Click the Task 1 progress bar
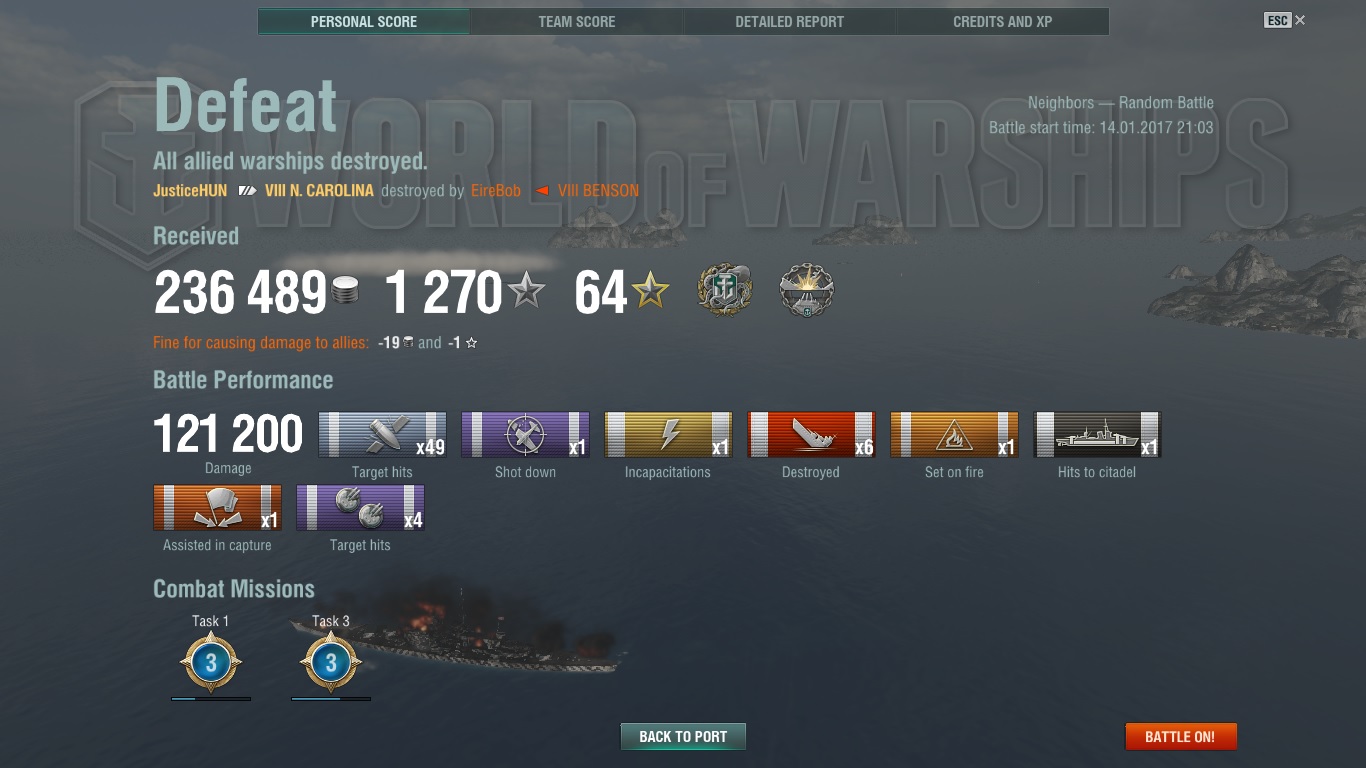 pyautogui.click(x=211, y=699)
